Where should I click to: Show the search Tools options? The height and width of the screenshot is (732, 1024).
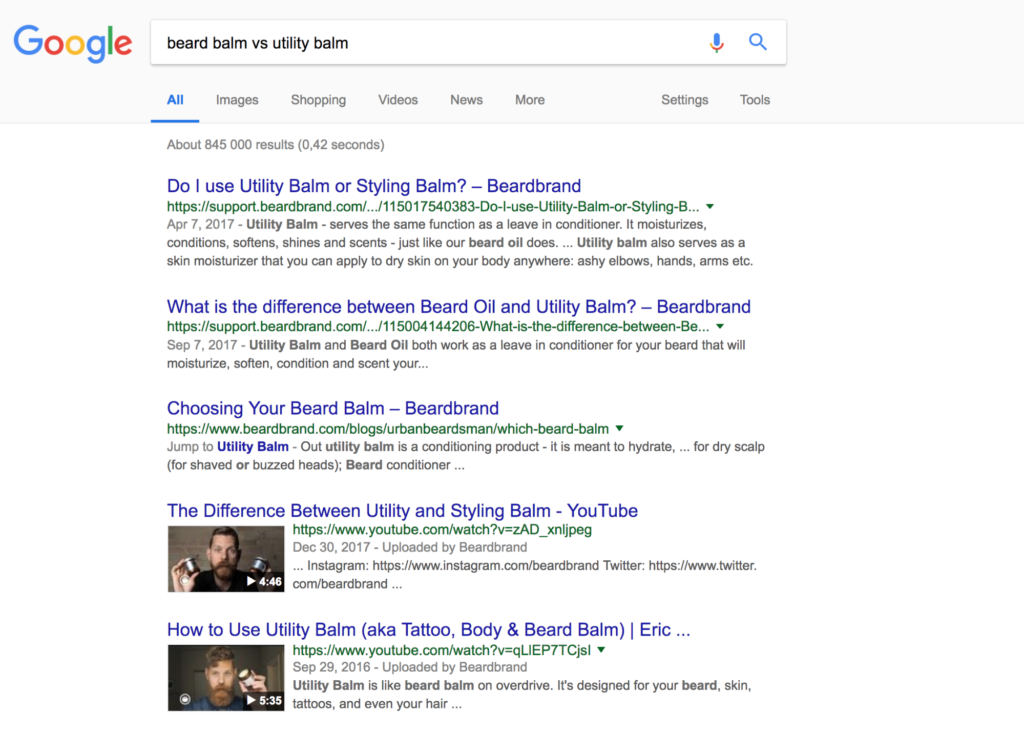tap(755, 100)
